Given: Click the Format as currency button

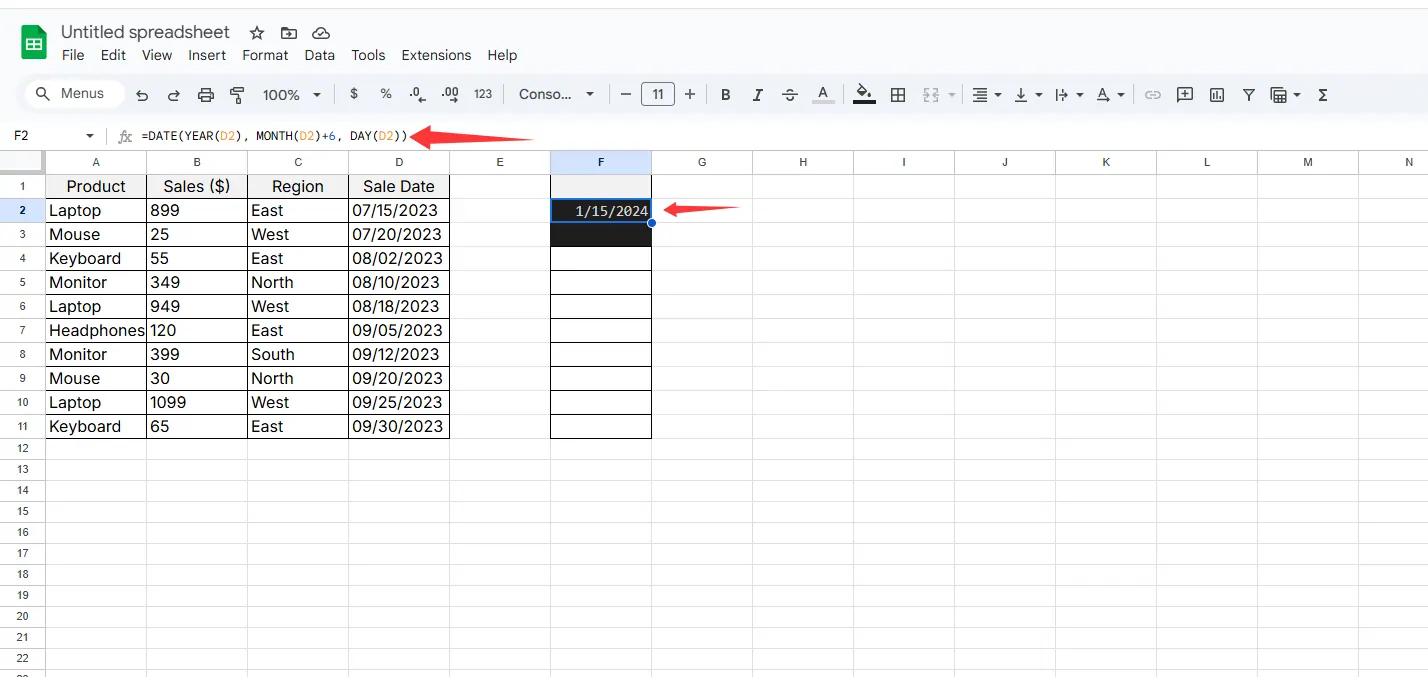Looking at the screenshot, I should (354, 94).
